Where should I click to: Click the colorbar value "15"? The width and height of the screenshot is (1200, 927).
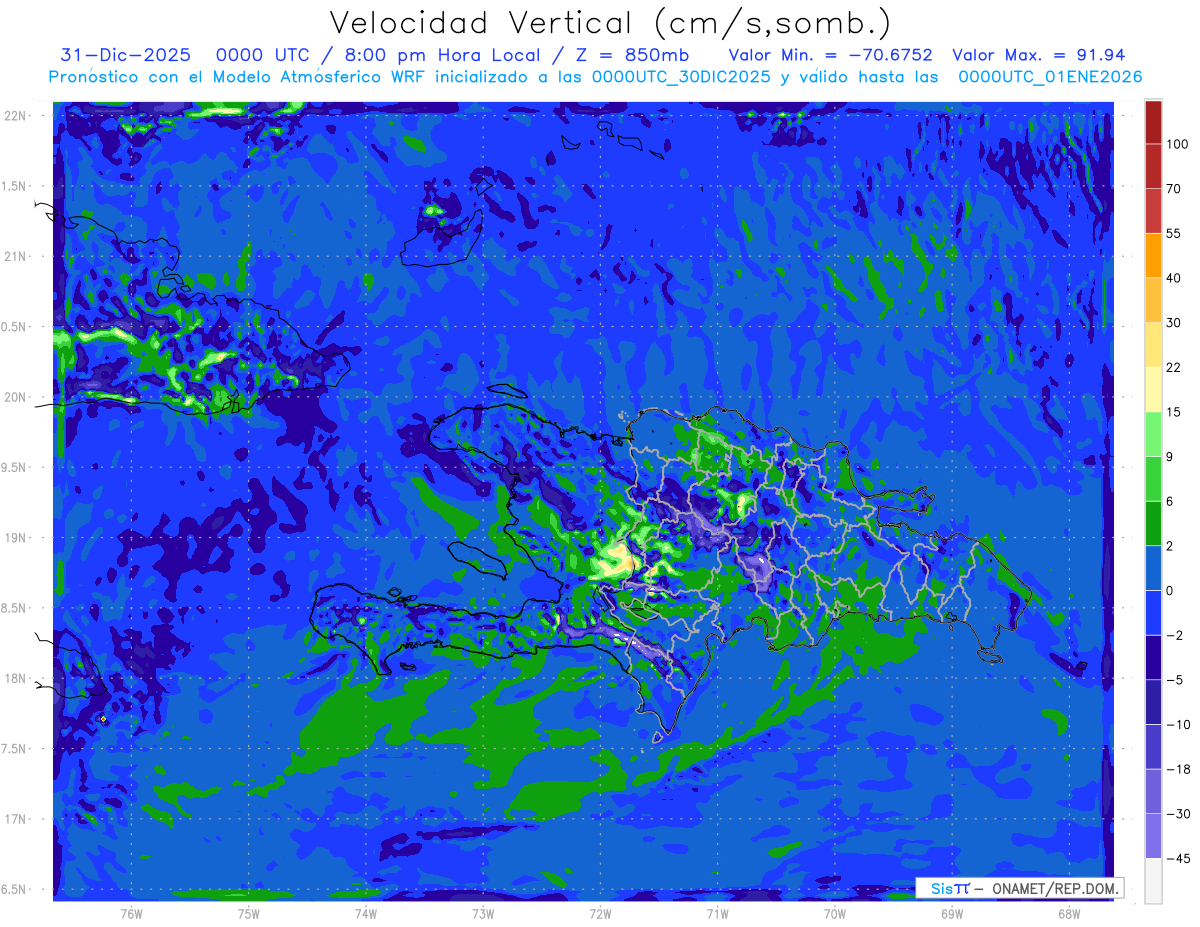[x=1174, y=412]
